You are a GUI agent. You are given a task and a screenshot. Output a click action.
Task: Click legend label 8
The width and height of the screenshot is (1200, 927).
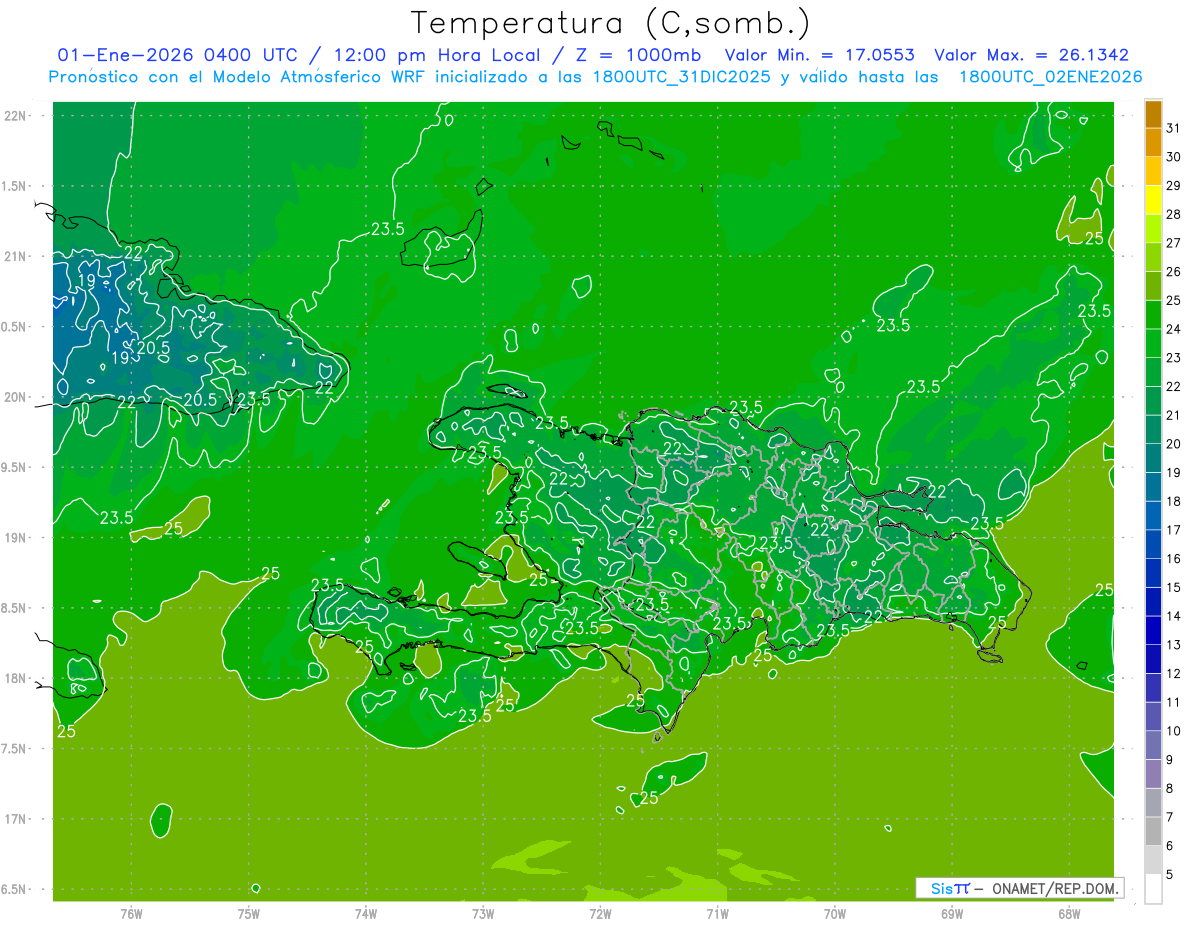click(x=1170, y=789)
